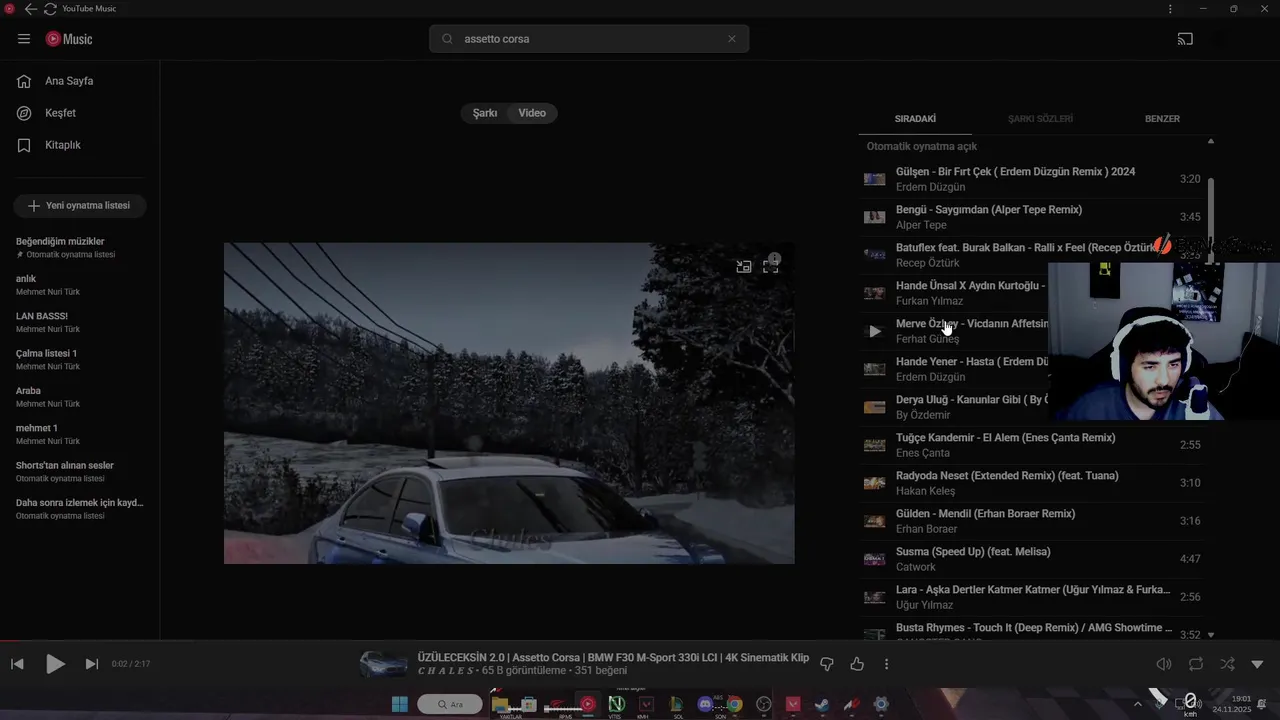This screenshot has width=1280, height=720.
Task: Play Batuflex feat. Burak Balkan - Ralli x Feel
Action: [x=1032, y=255]
